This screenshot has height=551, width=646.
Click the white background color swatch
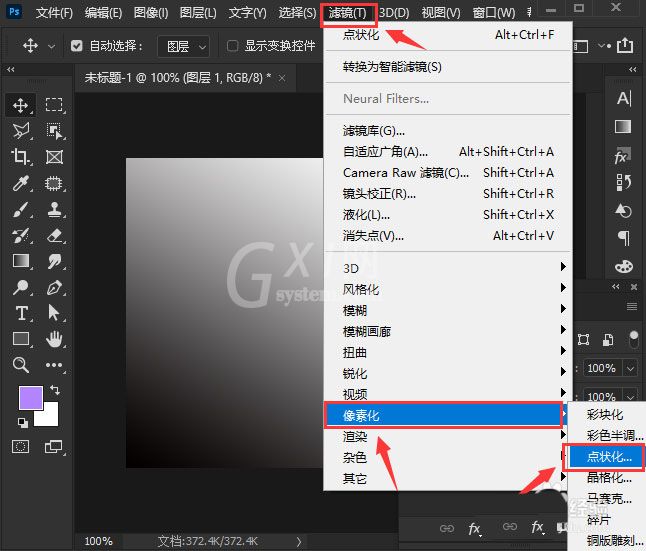click(x=50, y=417)
